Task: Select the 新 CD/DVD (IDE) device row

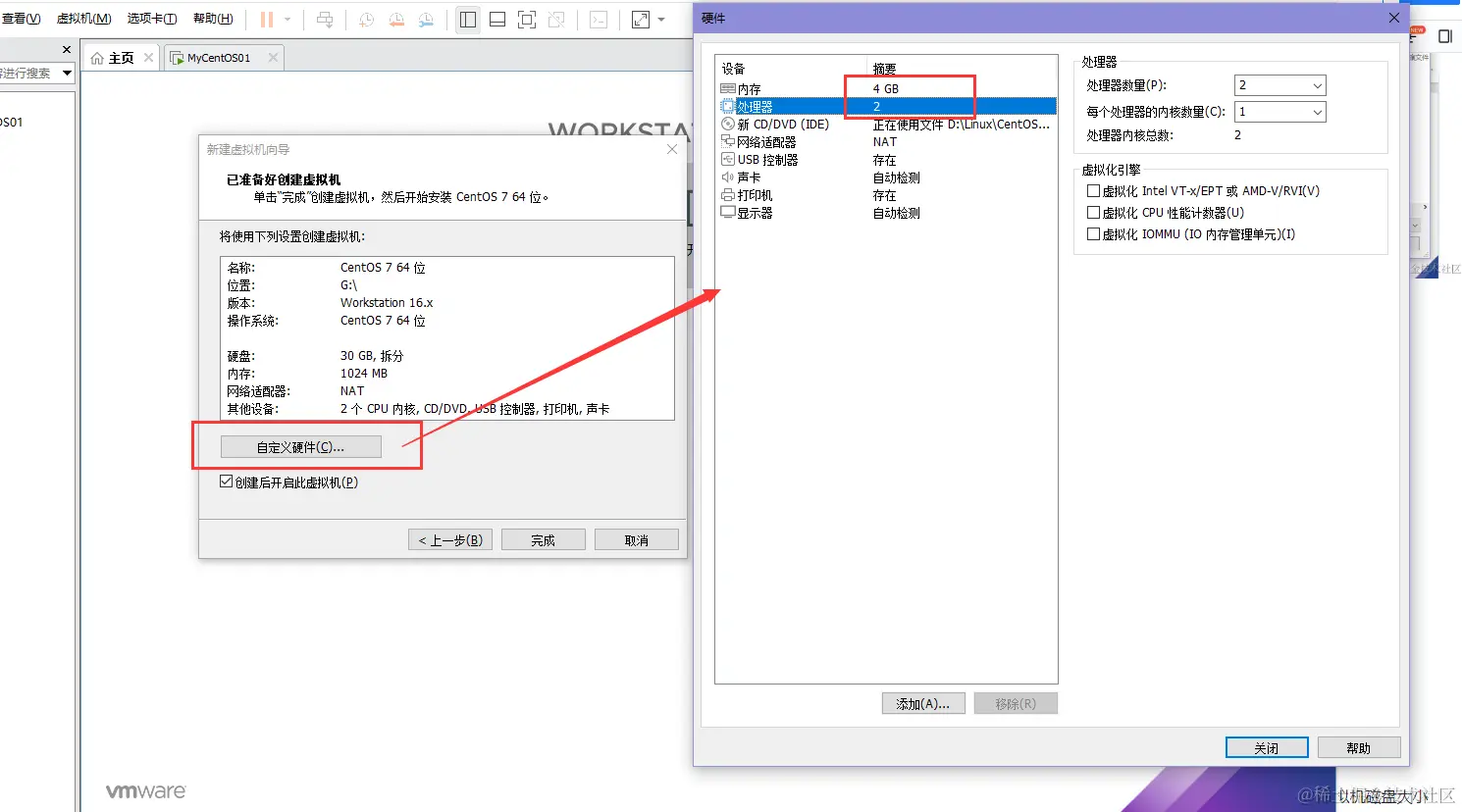Action: (887, 125)
